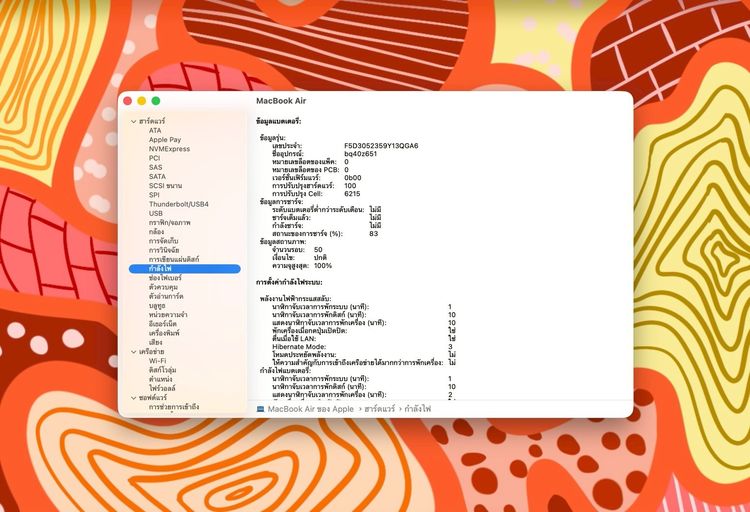Select เครื่องพิมพ์ in the sidebar
The height and width of the screenshot is (512, 750).
click(x=164, y=333)
